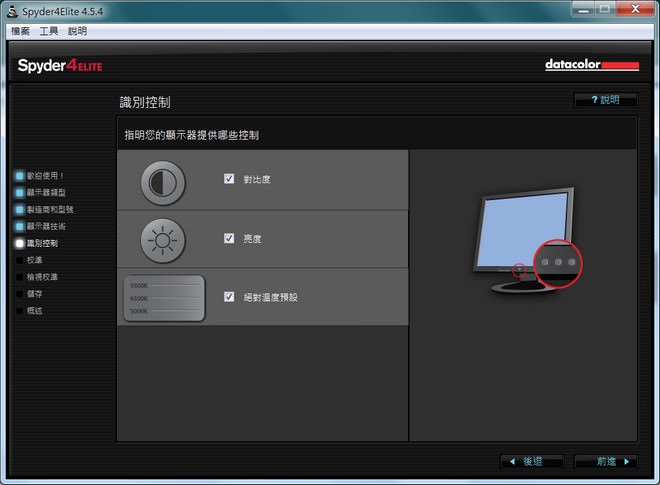Click the red-circled monitor buttons graphic

coord(557,263)
